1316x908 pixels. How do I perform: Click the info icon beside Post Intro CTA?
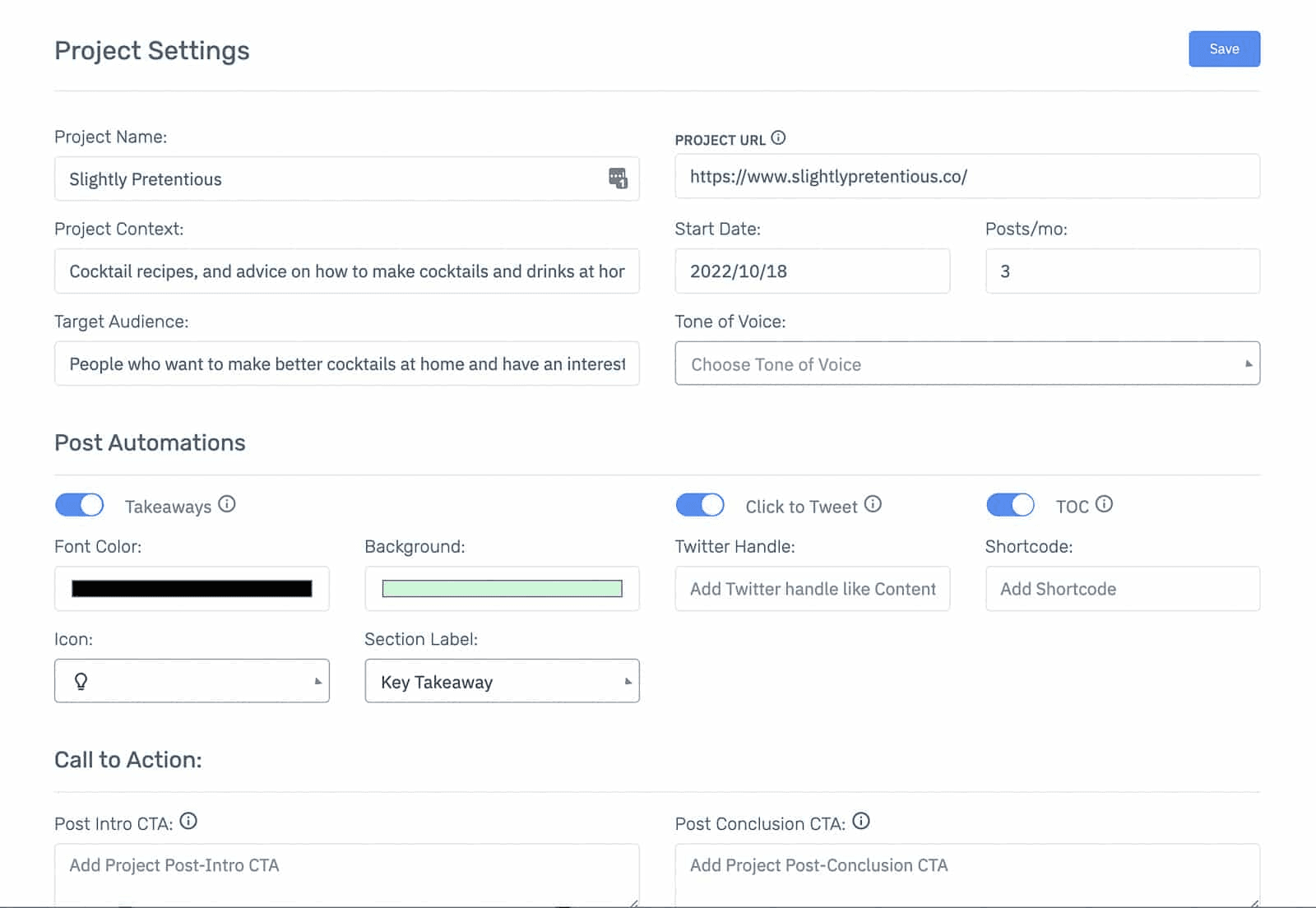(188, 821)
